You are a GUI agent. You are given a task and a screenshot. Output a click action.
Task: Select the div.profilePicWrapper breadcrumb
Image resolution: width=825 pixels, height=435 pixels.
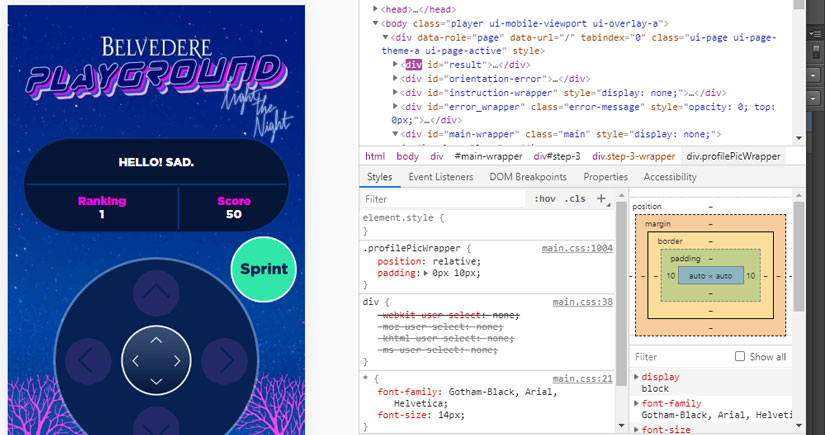pos(733,156)
